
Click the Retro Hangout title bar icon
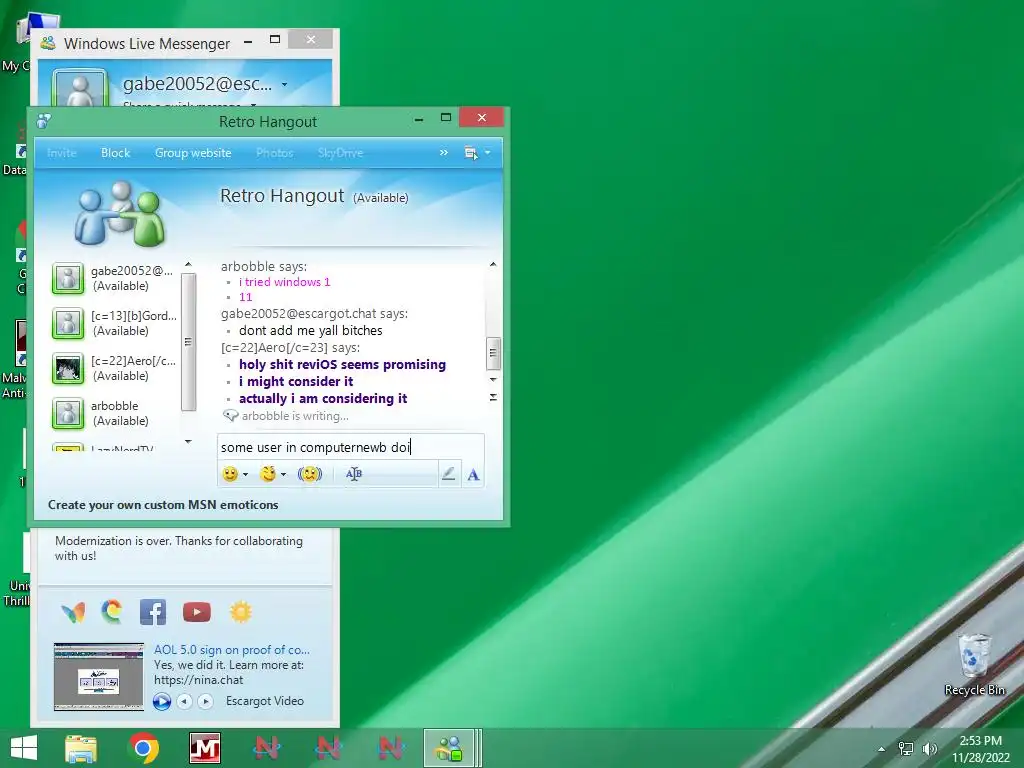44,121
